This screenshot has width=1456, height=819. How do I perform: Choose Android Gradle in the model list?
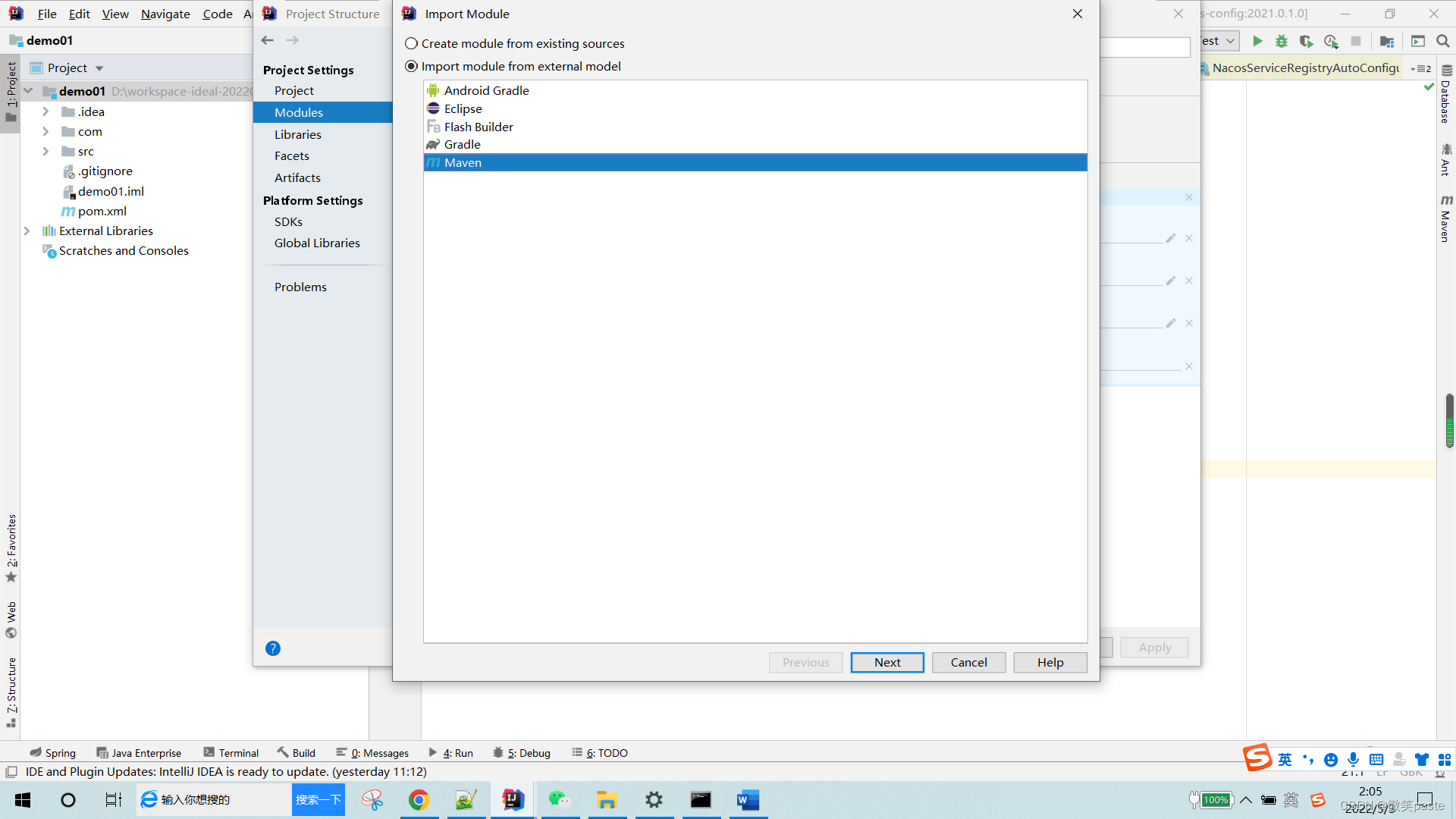pyautogui.click(x=755, y=90)
